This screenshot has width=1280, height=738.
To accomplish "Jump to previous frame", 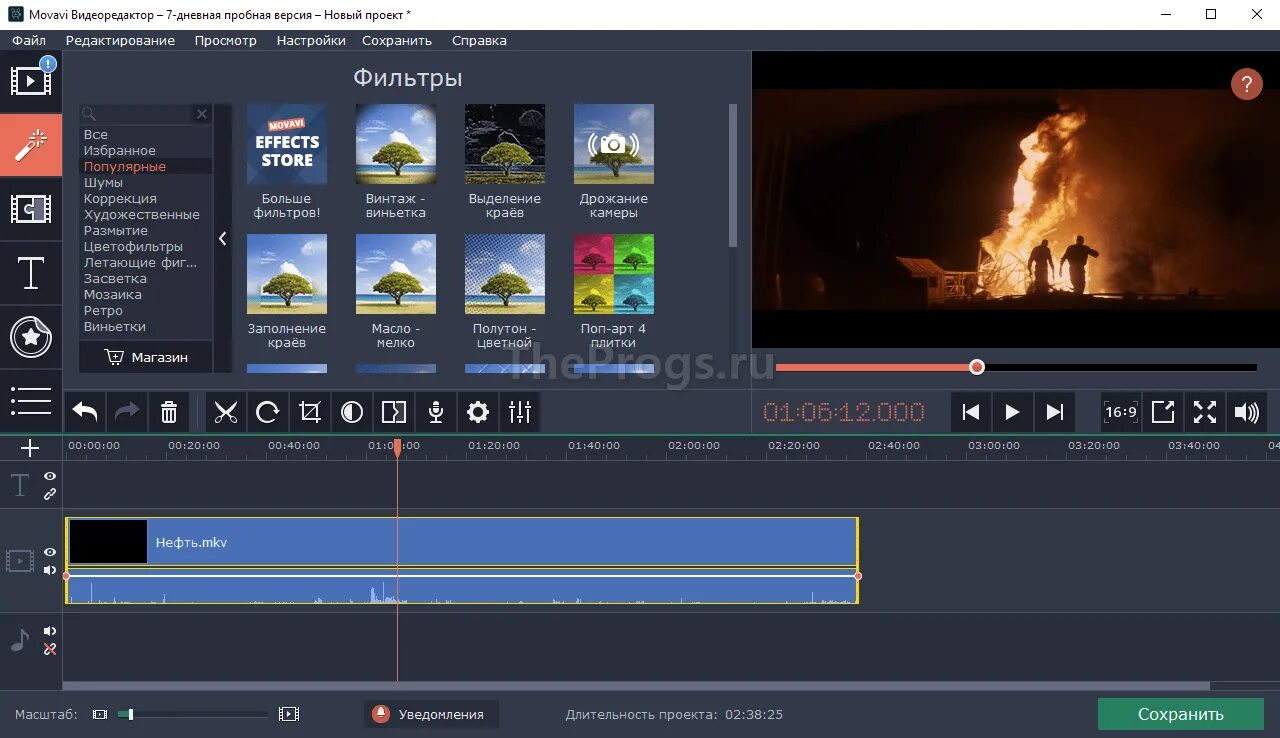I will [x=970, y=412].
